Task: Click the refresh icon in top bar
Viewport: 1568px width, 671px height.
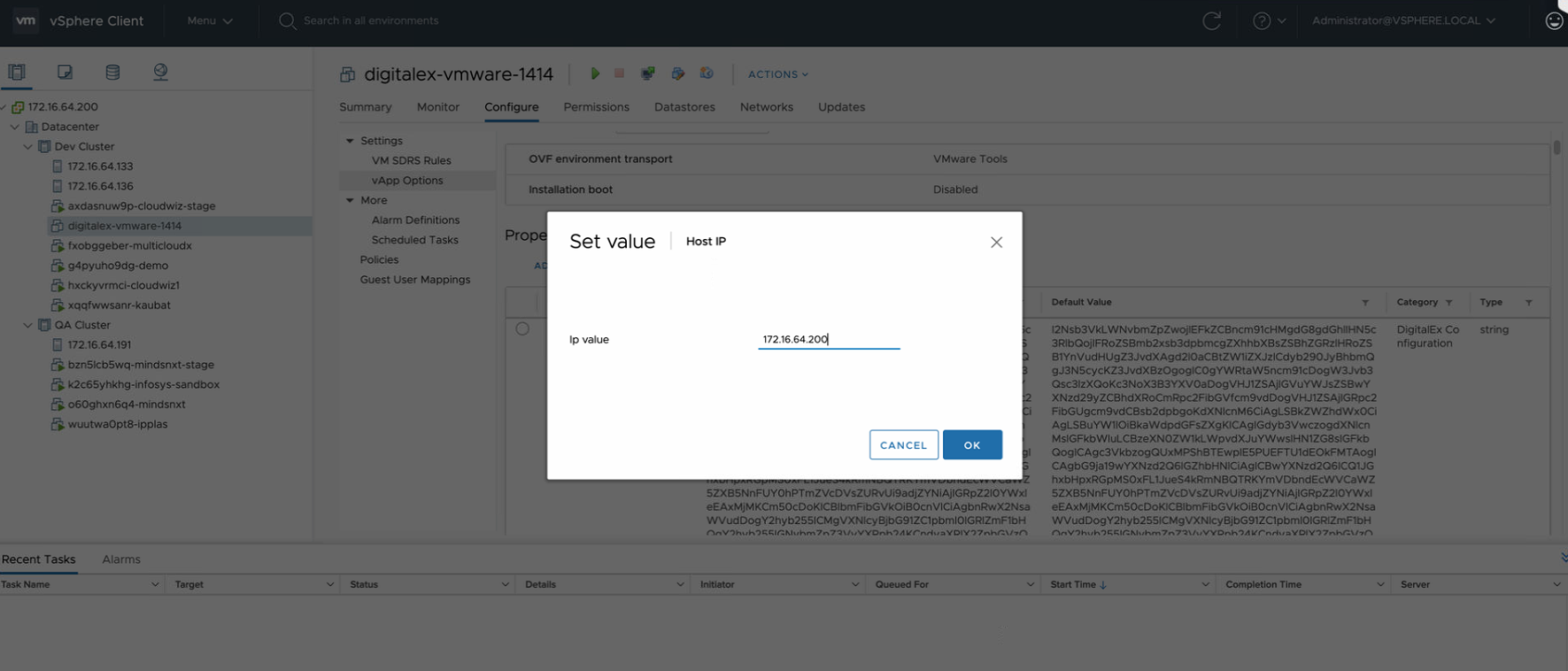Action: (x=1211, y=21)
